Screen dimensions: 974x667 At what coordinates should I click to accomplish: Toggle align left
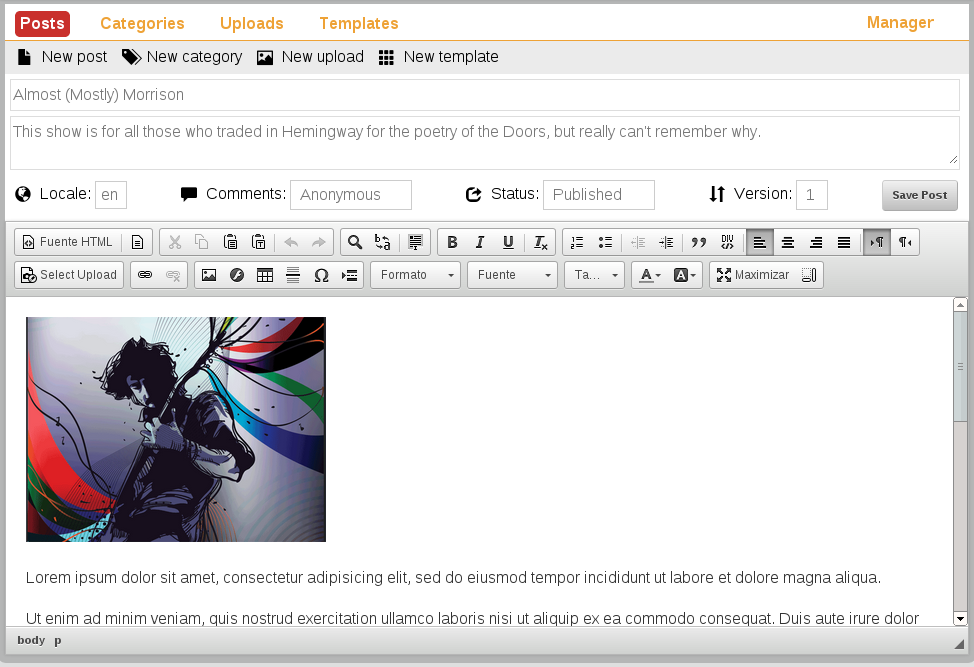tap(760, 242)
